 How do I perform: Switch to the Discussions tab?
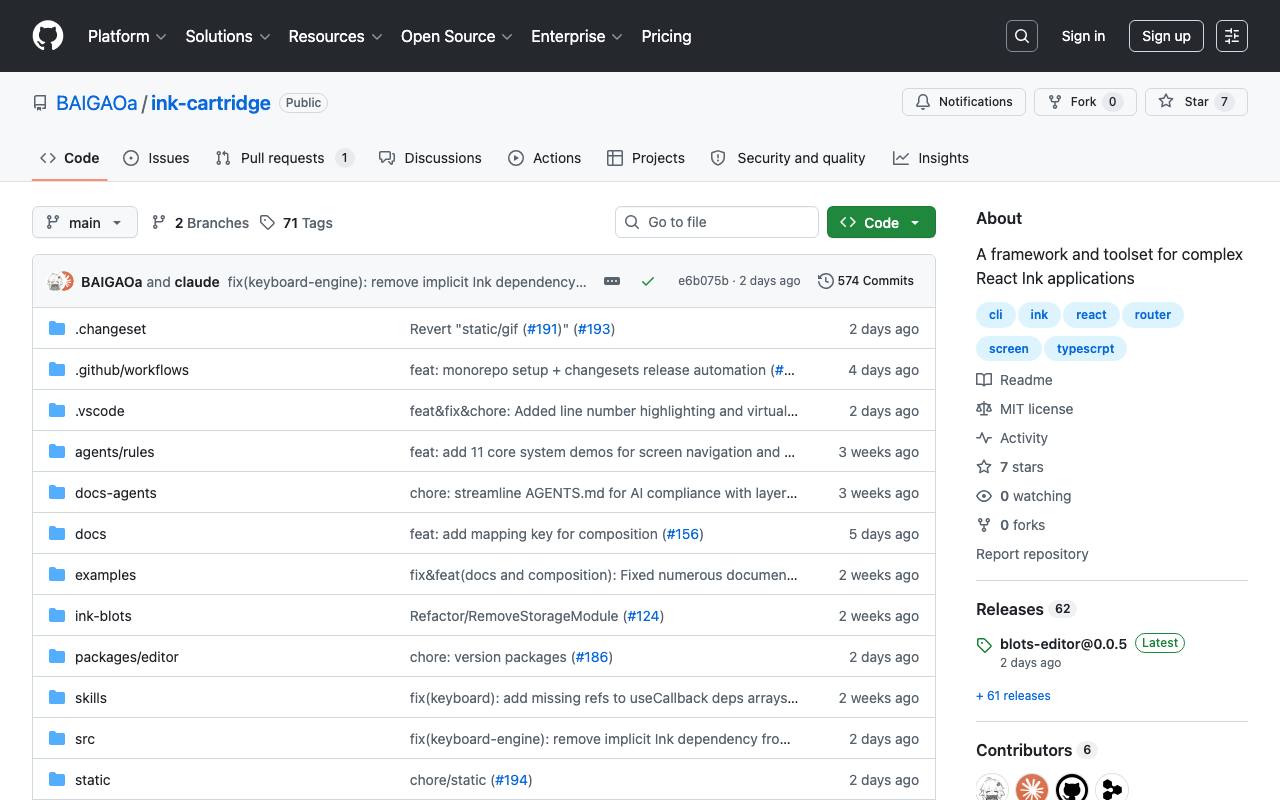click(430, 158)
